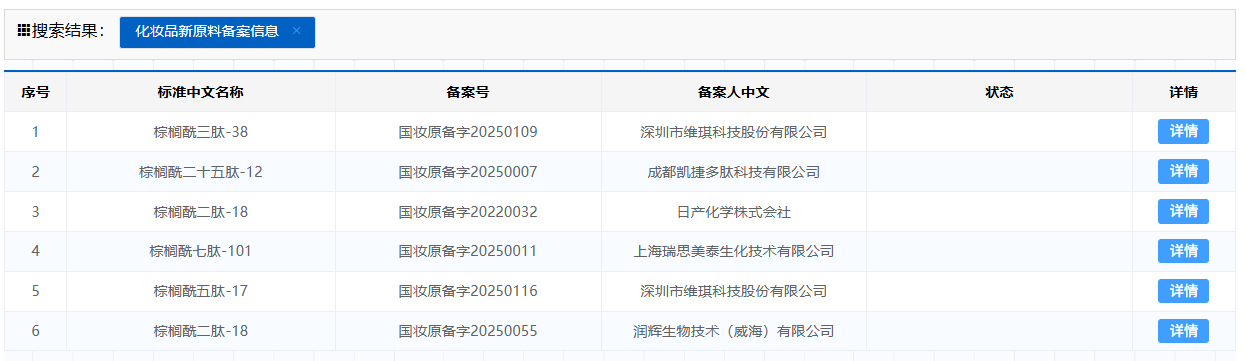
Task: Select the cell 棕榈酰五肽-17
Action: point(200,291)
